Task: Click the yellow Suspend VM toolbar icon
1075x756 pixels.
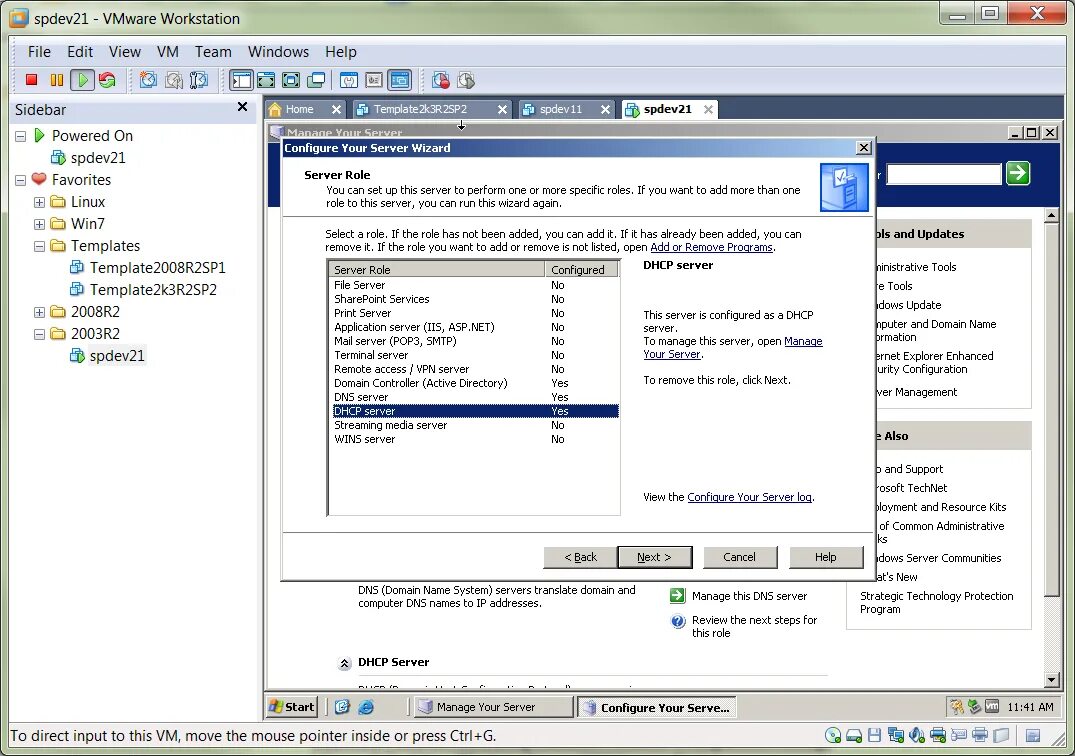Action: [x=57, y=80]
